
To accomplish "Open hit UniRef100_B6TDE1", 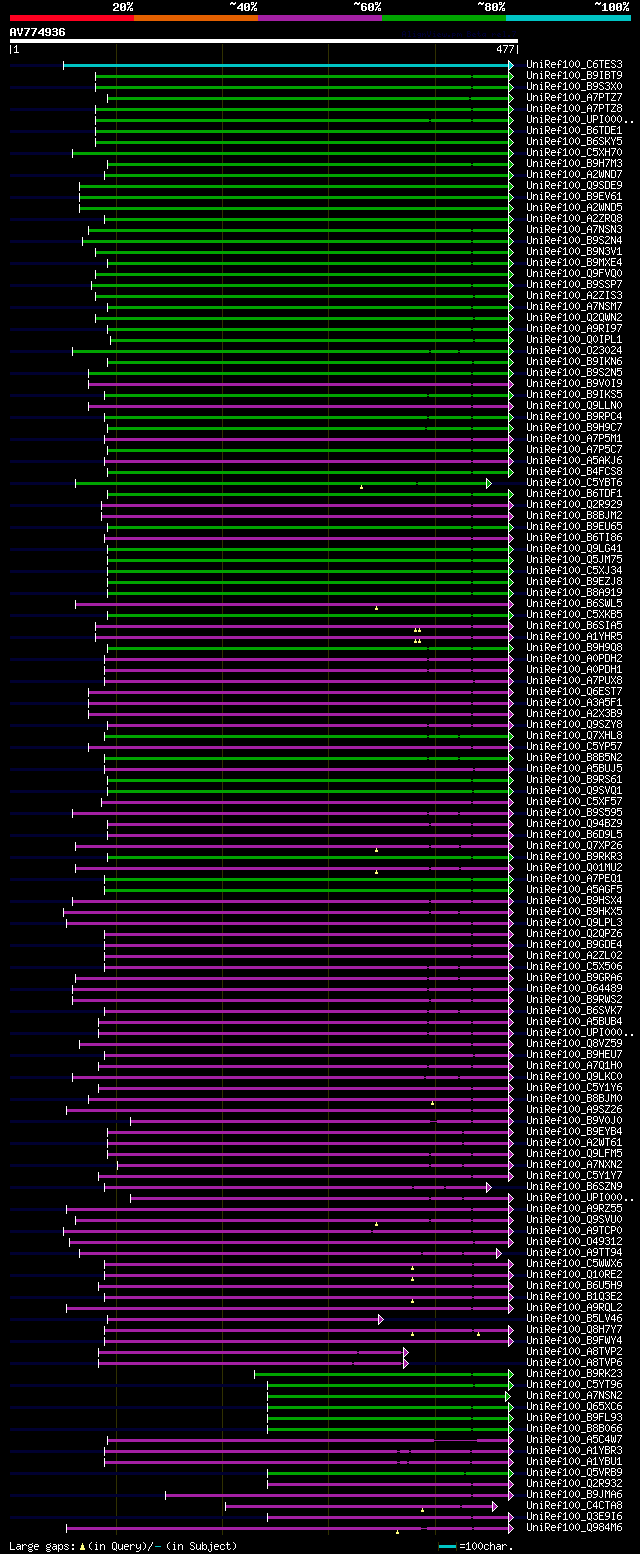I will click(x=573, y=131).
